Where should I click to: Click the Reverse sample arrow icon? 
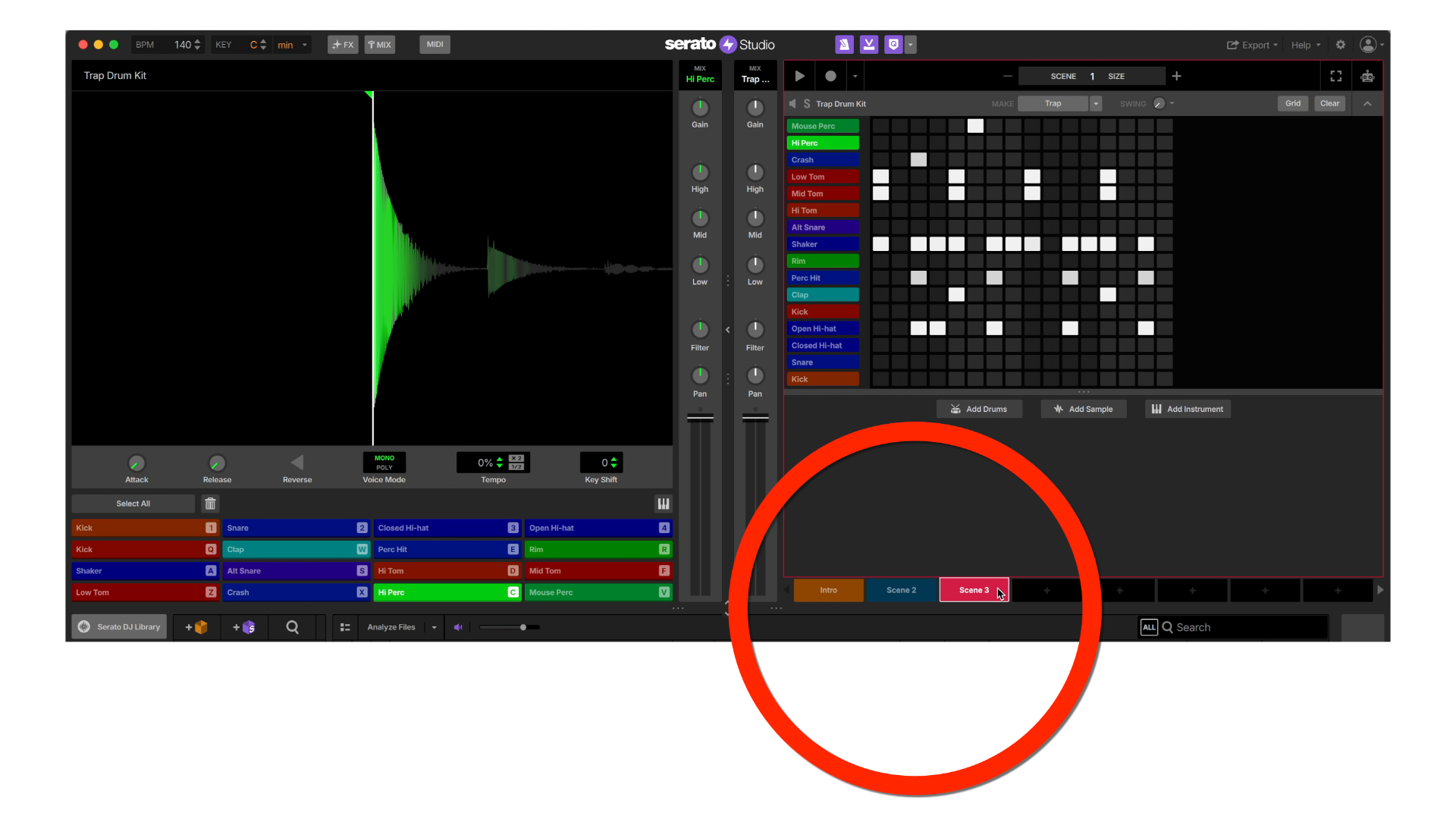297,463
